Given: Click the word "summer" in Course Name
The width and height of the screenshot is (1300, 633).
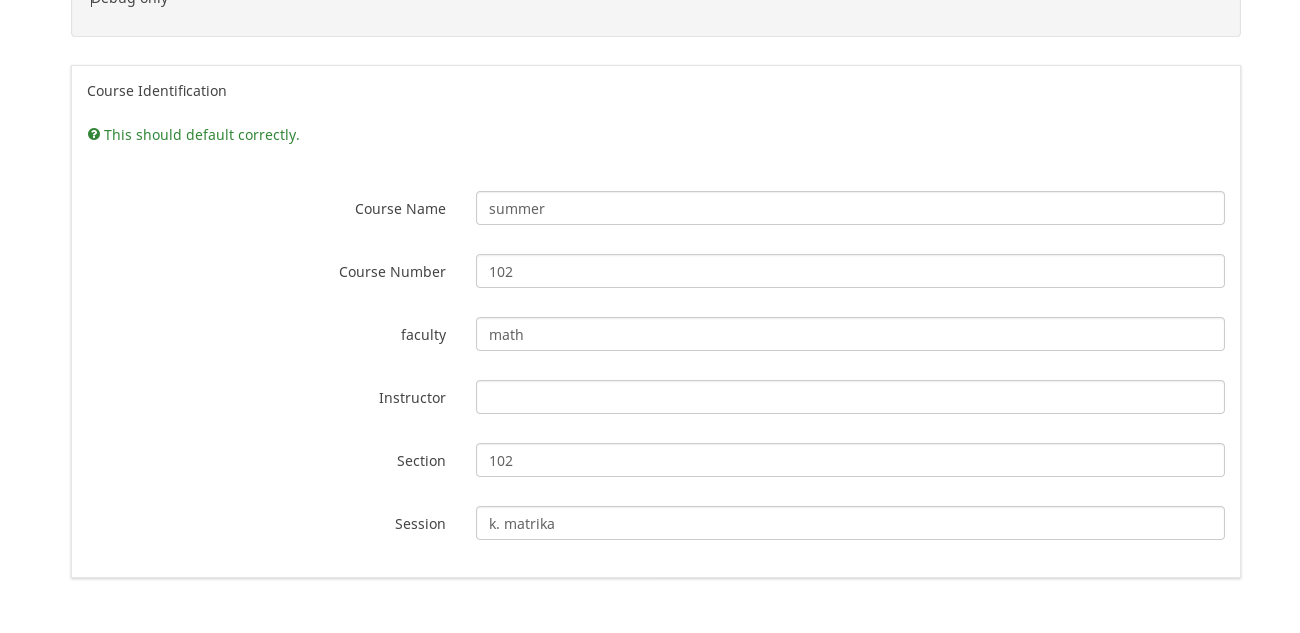Looking at the screenshot, I should click(x=517, y=209).
